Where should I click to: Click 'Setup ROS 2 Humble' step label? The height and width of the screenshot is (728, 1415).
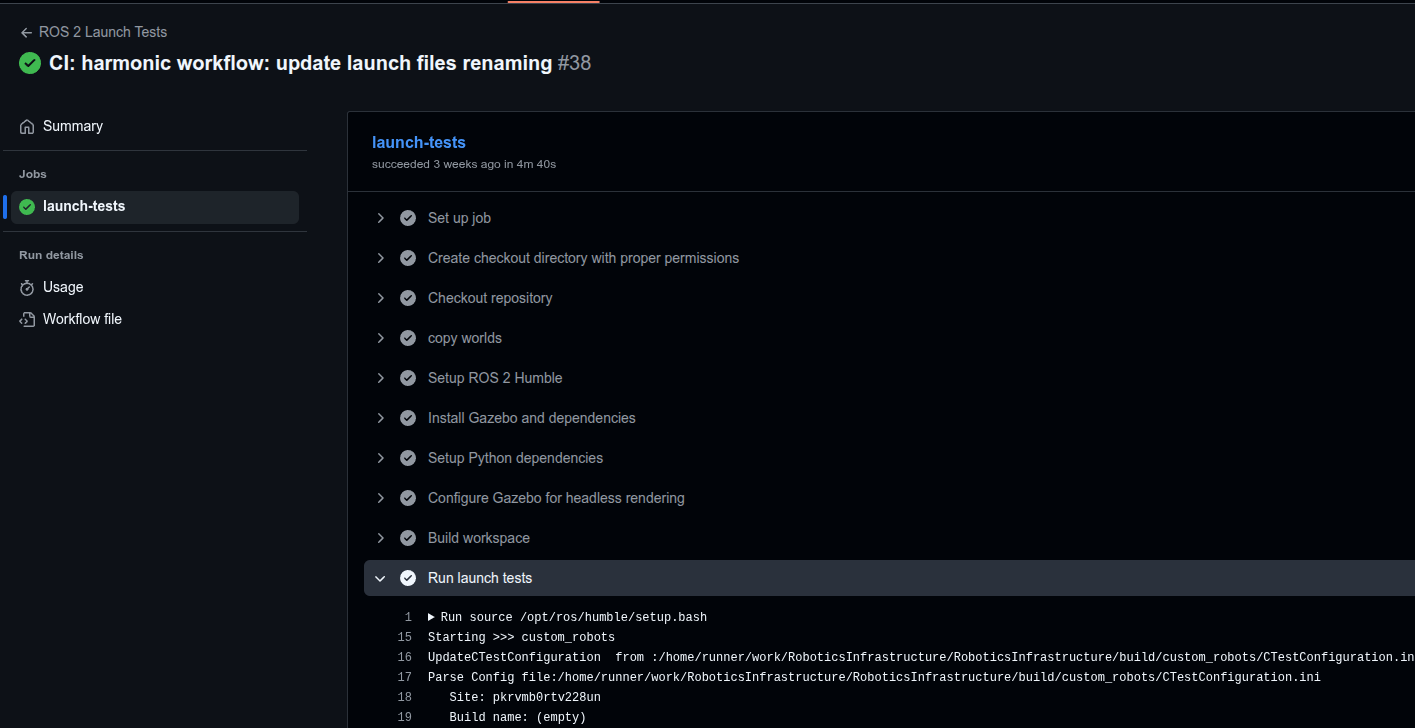click(x=495, y=378)
